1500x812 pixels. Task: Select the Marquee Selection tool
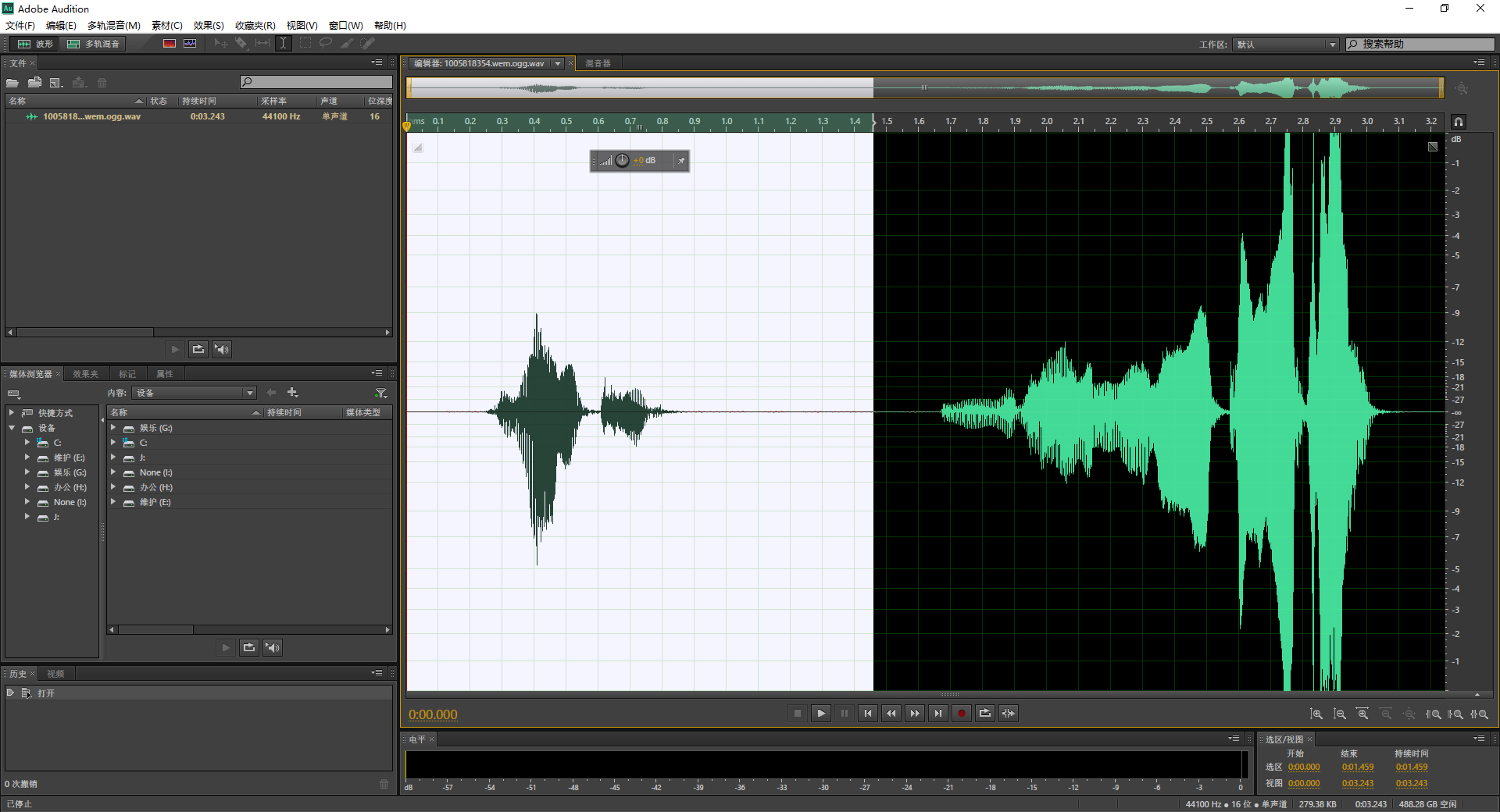pos(305,44)
